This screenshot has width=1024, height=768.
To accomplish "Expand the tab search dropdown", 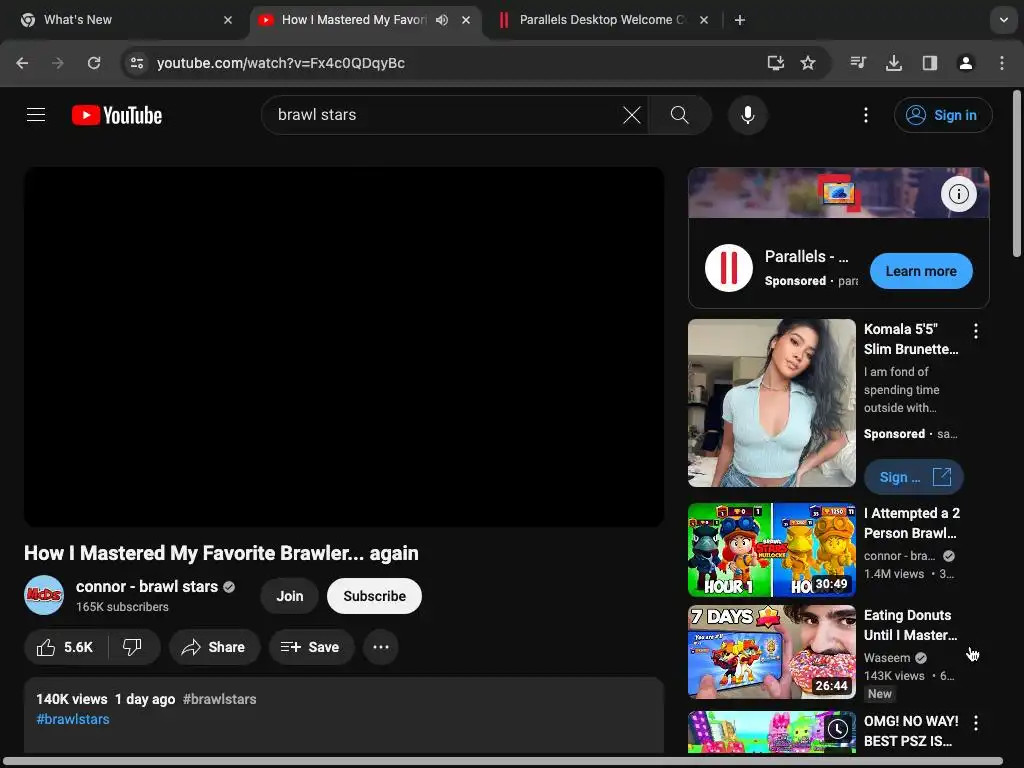I will 1004,20.
